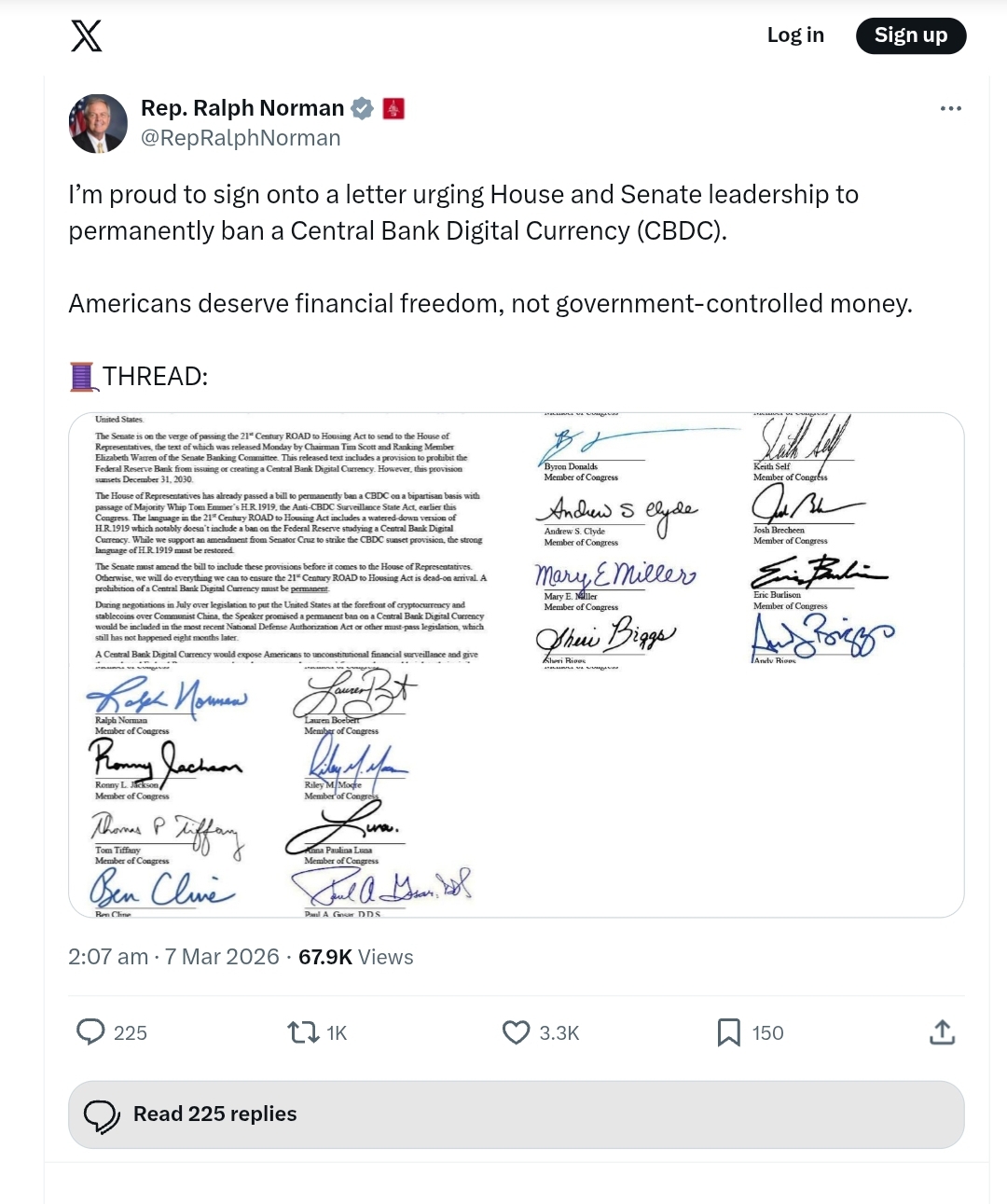Screen dimensions: 1007x1204
Task: Click the Log in link
Action: (x=794, y=35)
